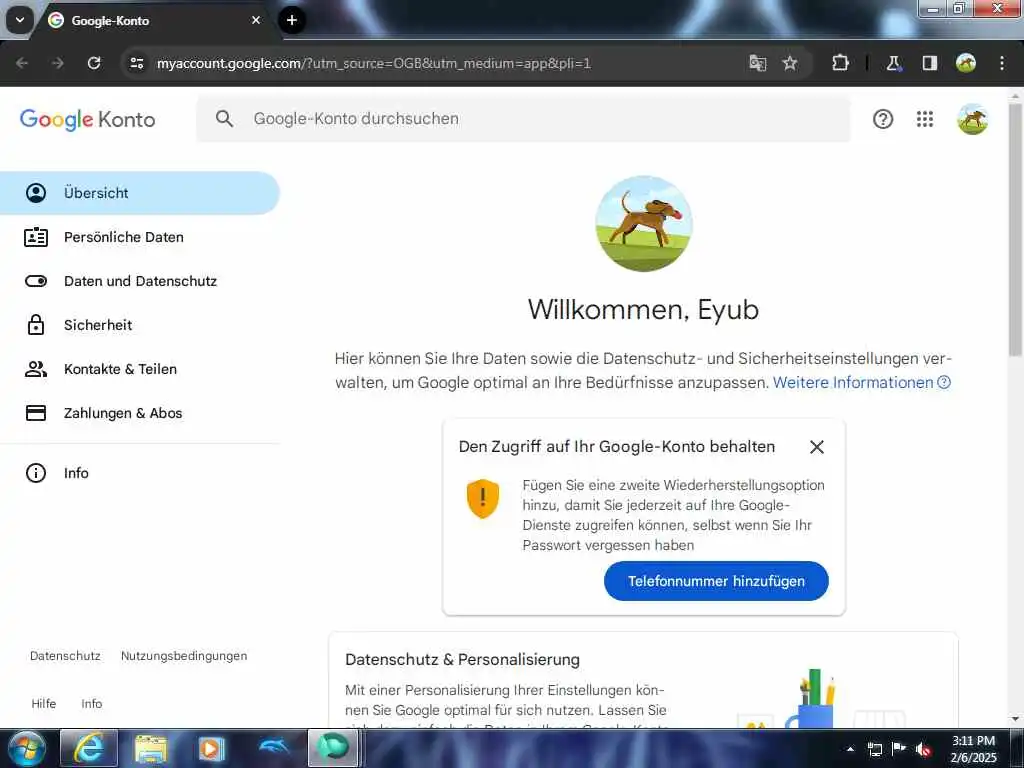Open the Action Center flag icon

[x=899, y=748]
